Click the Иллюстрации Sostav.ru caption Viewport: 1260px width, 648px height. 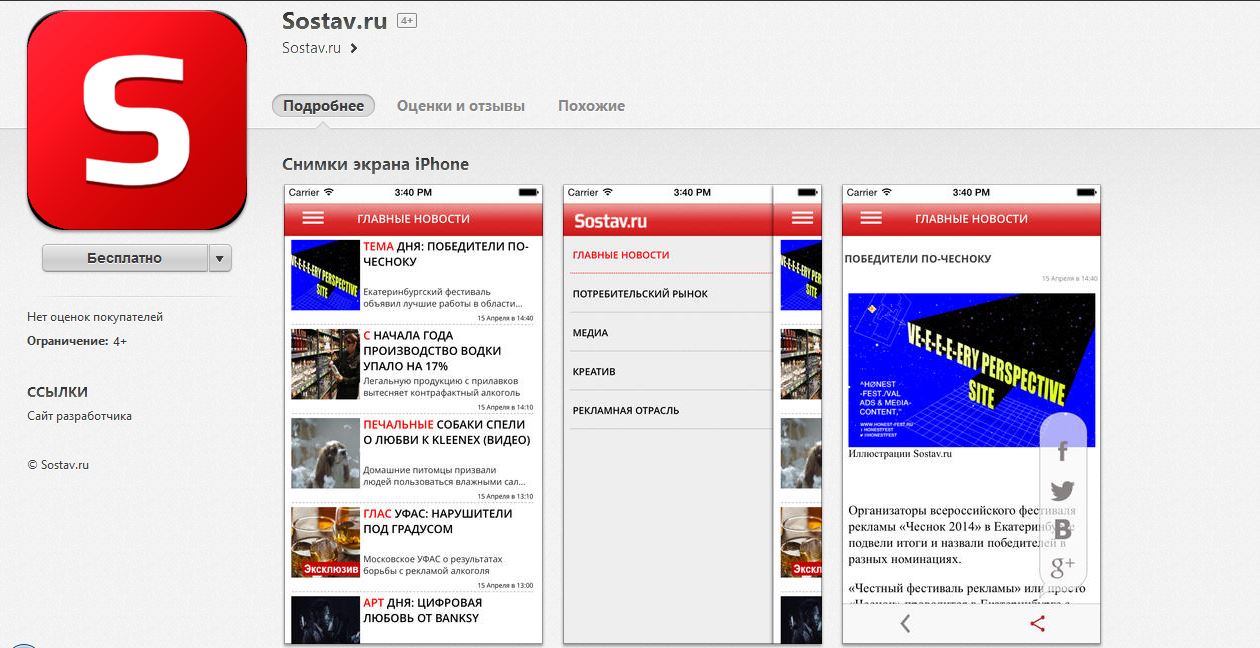click(x=900, y=453)
